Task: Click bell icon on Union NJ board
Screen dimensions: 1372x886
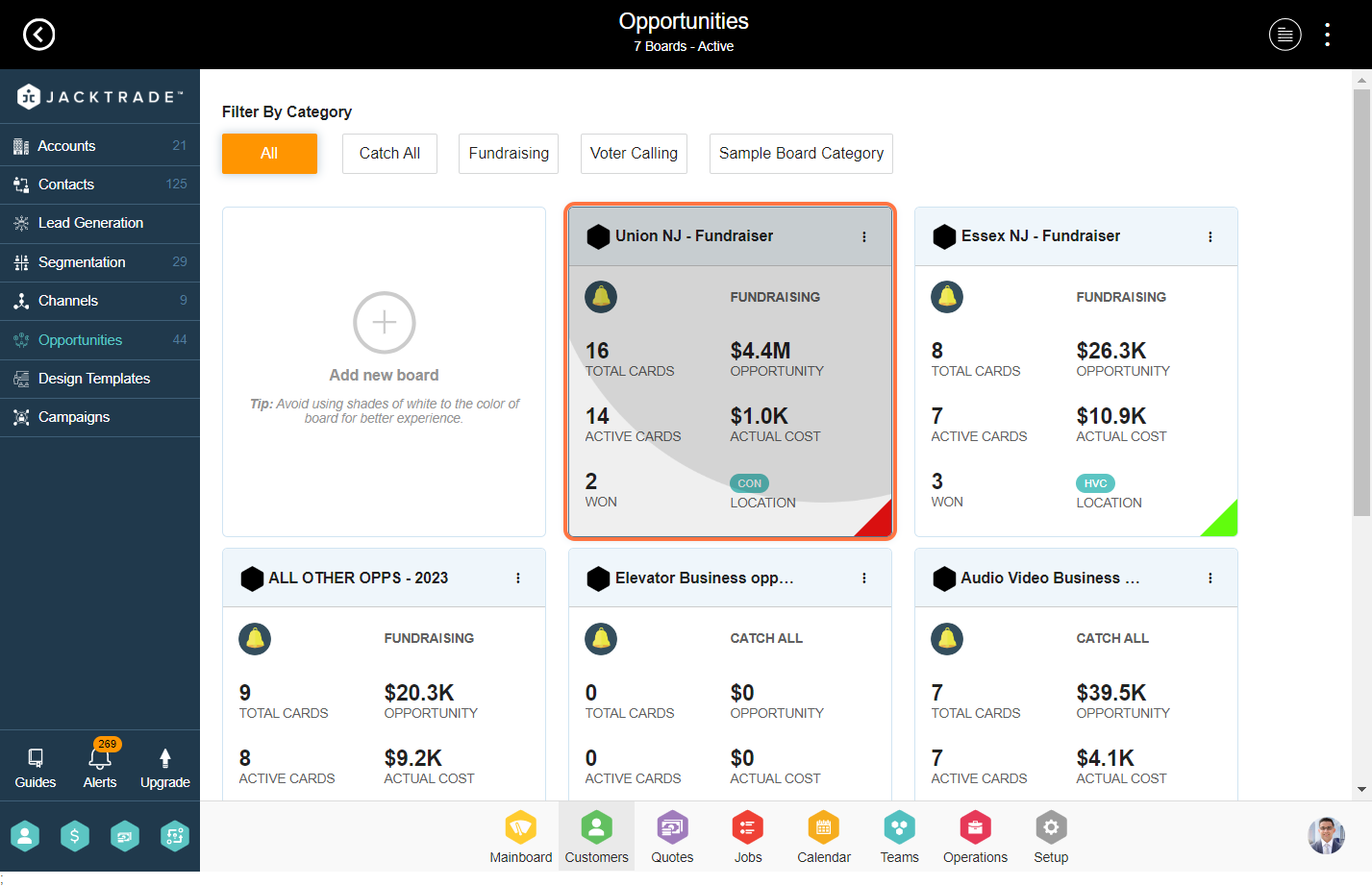Action: (x=601, y=297)
